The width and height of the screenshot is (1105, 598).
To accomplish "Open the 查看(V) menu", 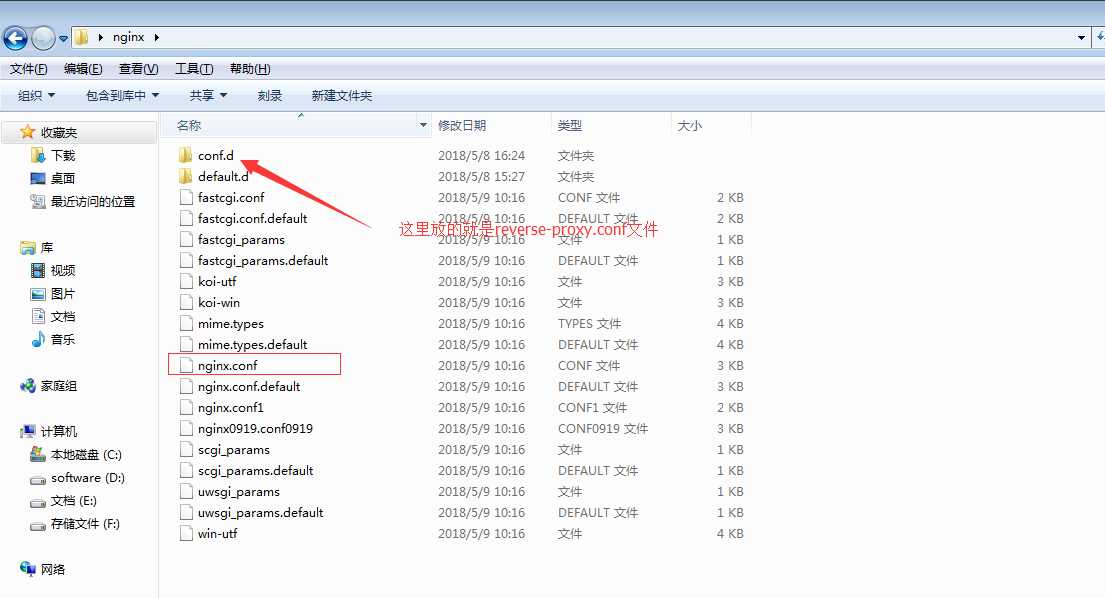I will click(x=138, y=68).
